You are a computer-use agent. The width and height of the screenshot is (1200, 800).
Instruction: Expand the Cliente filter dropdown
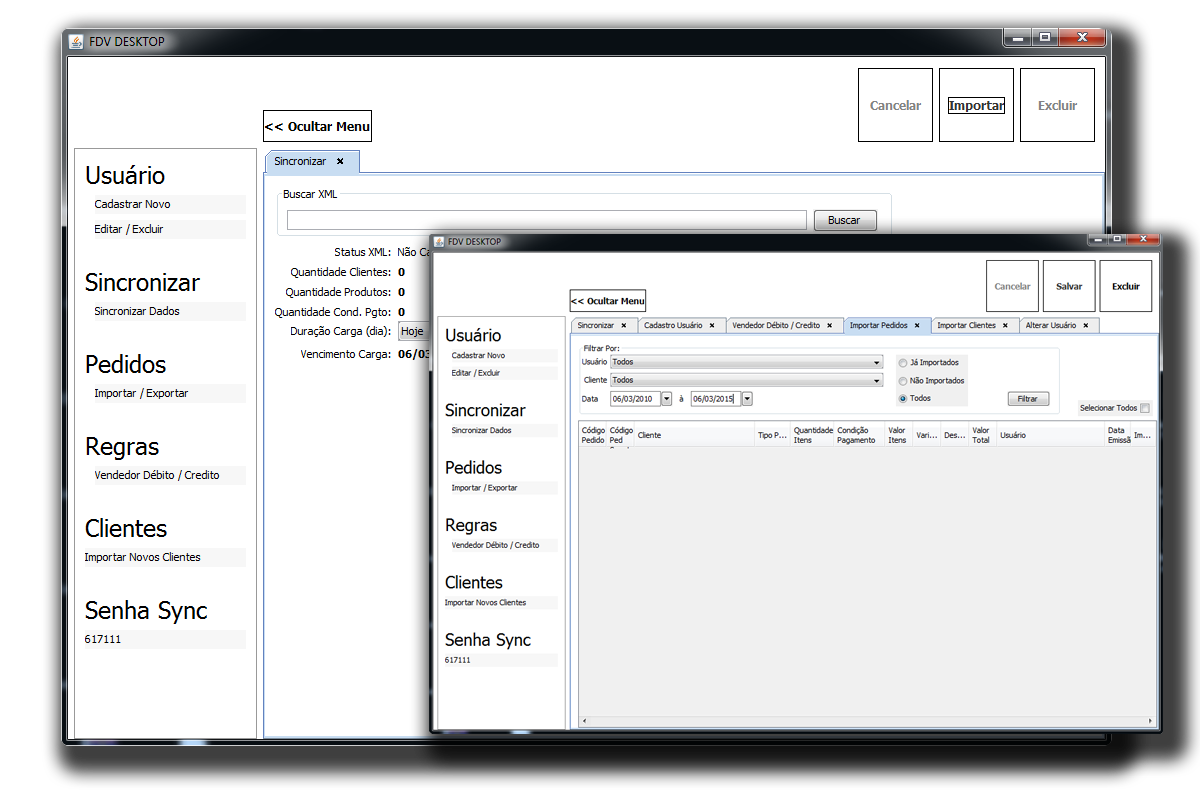point(877,381)
